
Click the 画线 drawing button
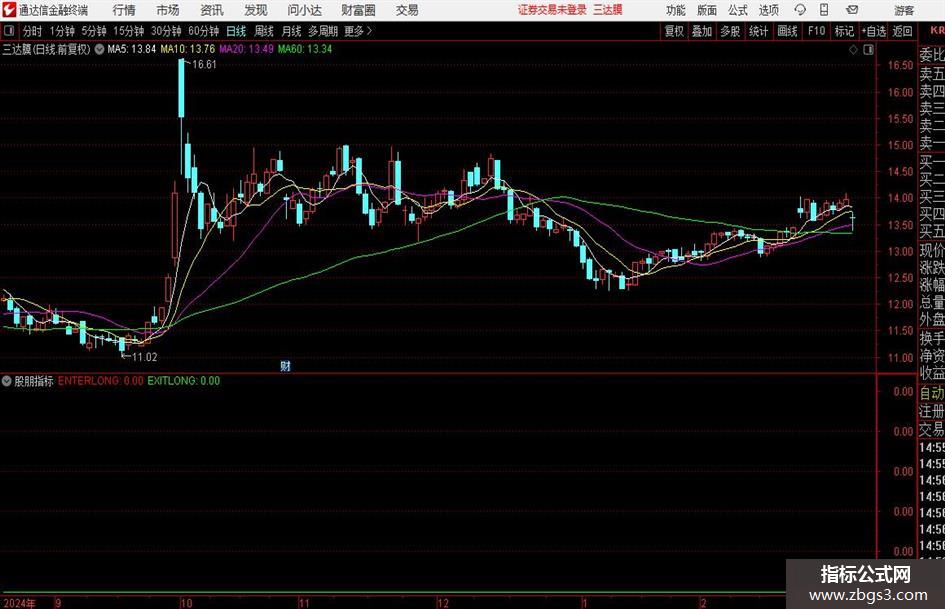(x=787, y=31)
